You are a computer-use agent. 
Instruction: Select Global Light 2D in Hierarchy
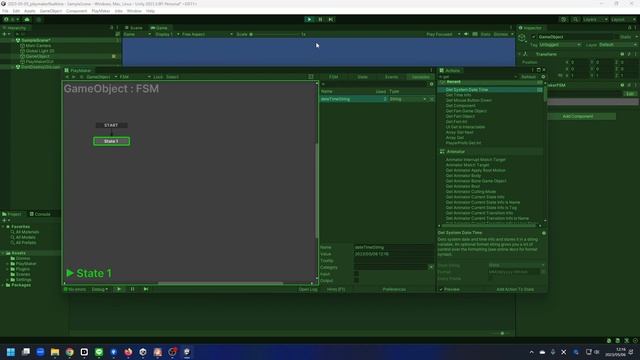point(40,51)
